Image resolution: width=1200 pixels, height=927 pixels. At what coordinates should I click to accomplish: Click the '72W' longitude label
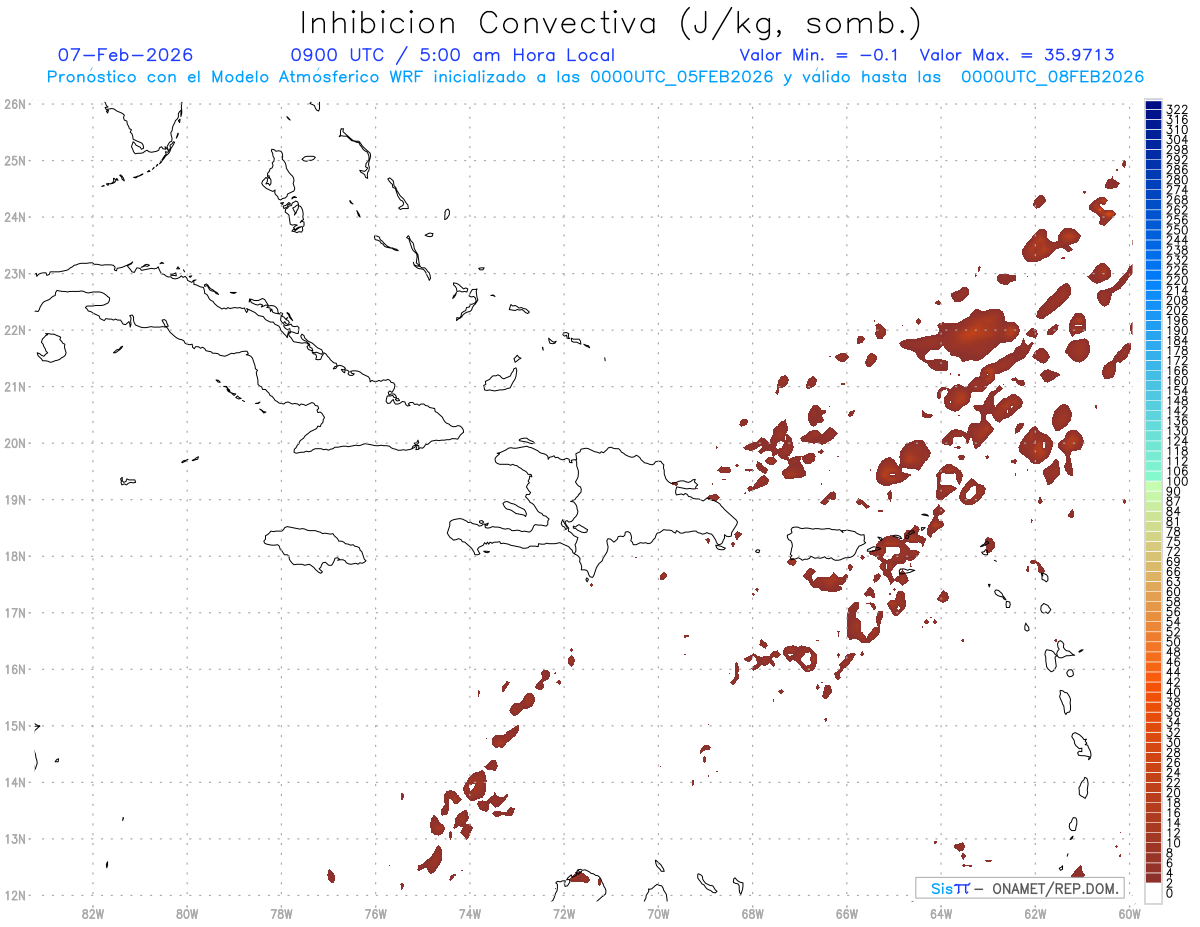tap(564, 912)
